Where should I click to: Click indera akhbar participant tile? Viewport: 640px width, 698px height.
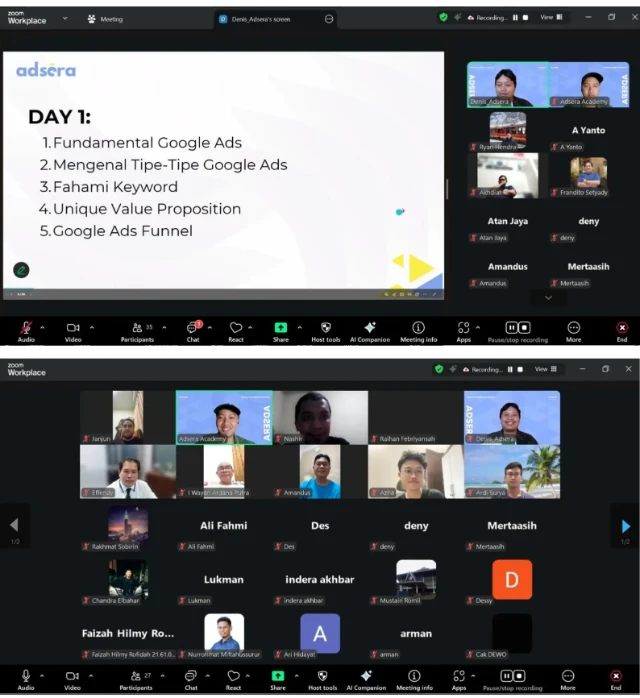tap(320, 580)
